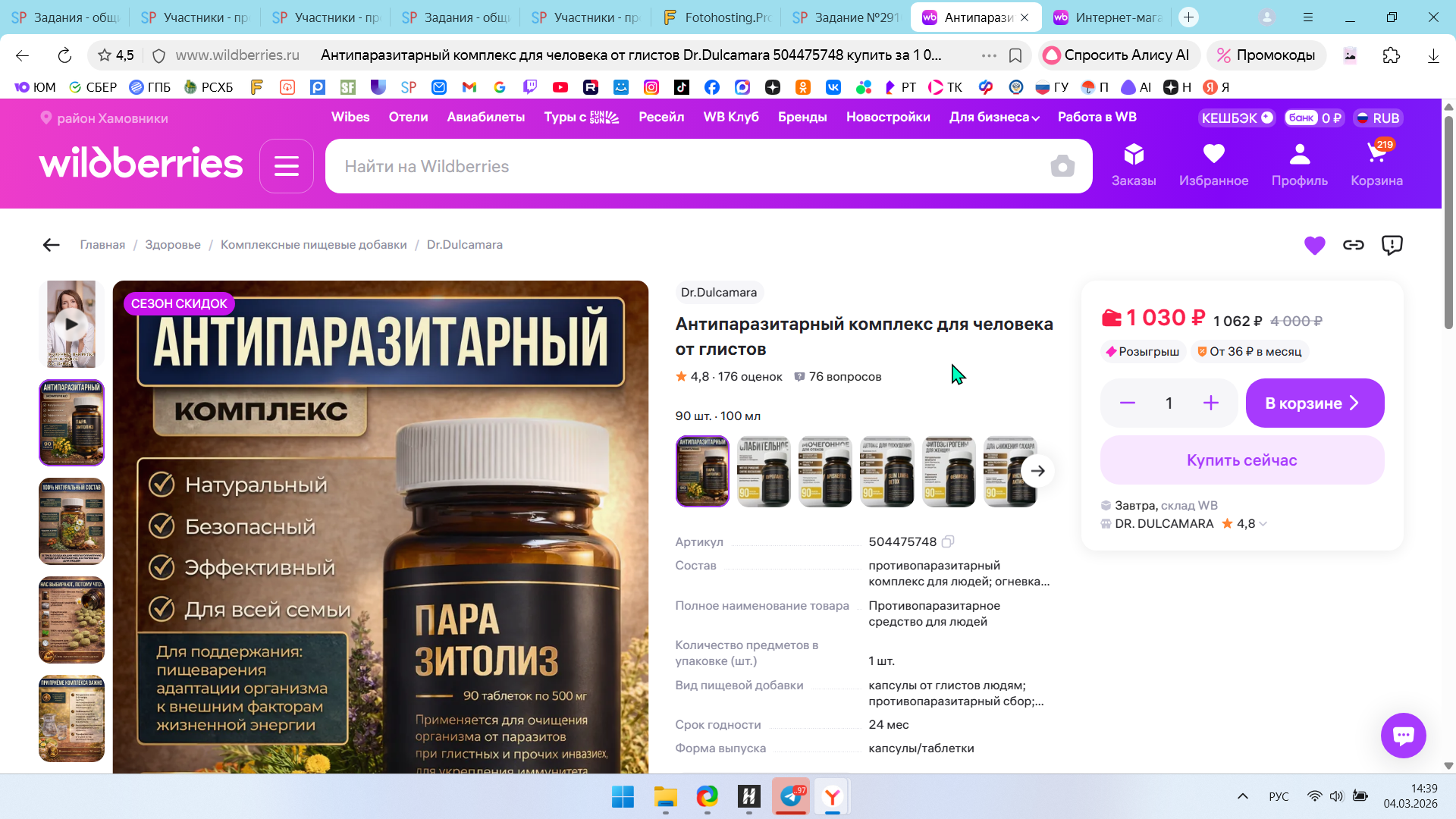The image size is (1456, 819).
Task: Copy the article number 504475748
Action: click(x=948, y=541)
